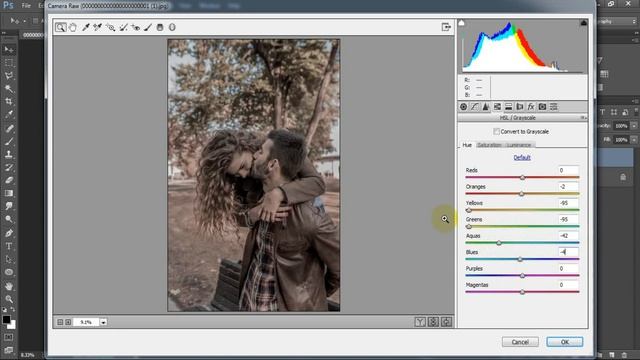This screenshot has width=640, height=360.
Task: Click the Oranges hue slider handle
Action: pyautogui.click(x=521, y=194)
